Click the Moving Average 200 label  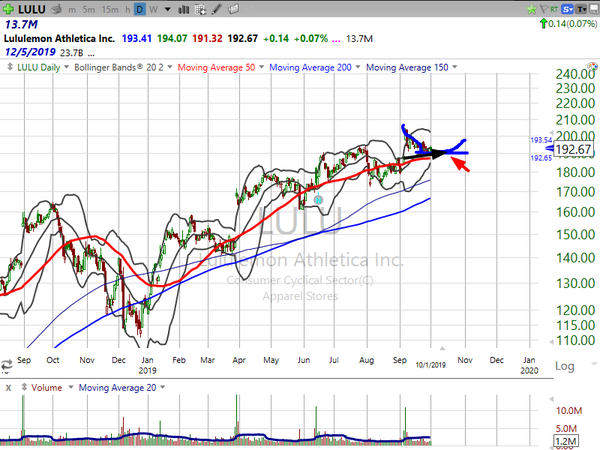[315, 67]
